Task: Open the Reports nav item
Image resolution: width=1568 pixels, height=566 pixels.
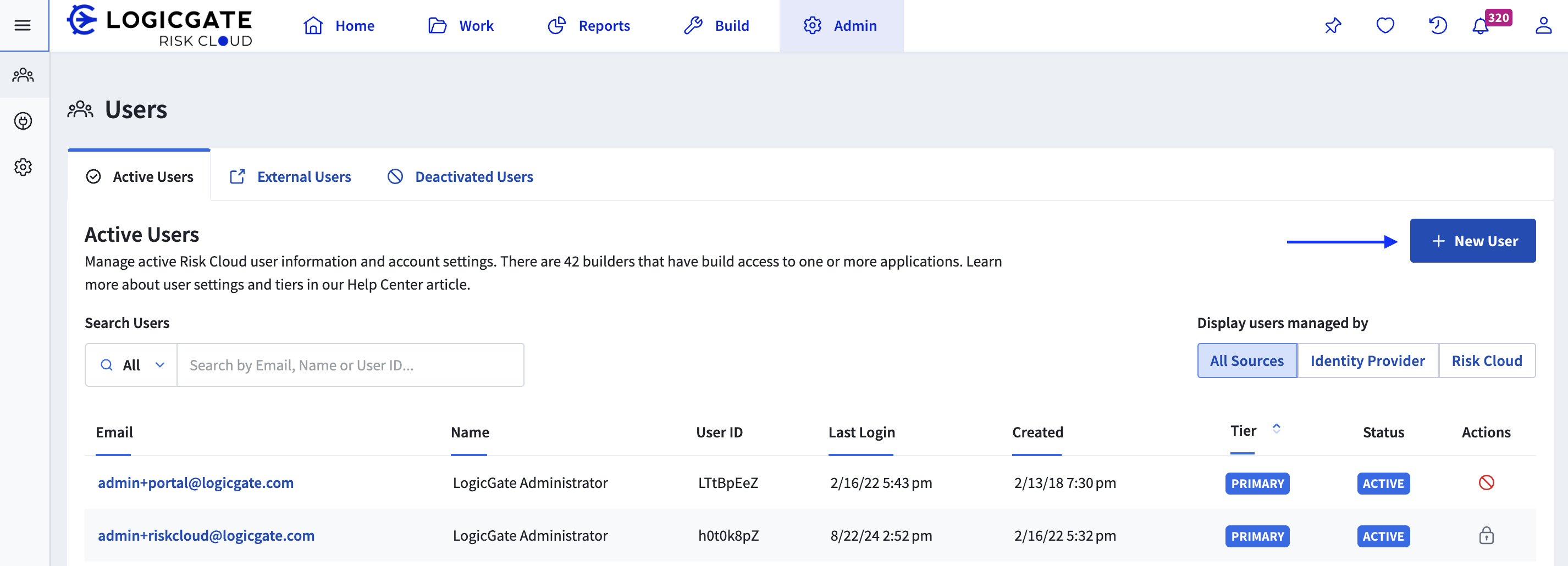Action: tap(589, 26)
